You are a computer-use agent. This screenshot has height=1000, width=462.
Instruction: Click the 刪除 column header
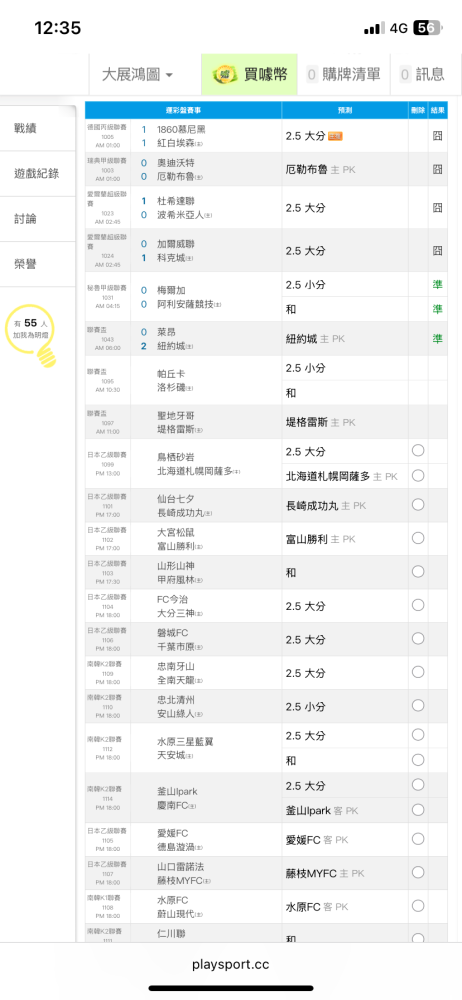(x=418, y=110)
